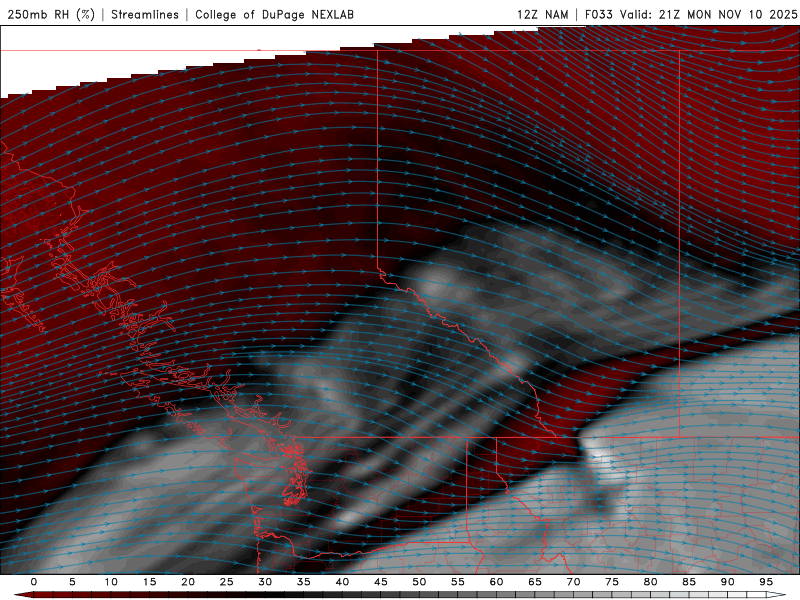800x600 pixels.
Task: Click the colorbar label "20"
Action: pyautogui.click(x=188, y=582)
